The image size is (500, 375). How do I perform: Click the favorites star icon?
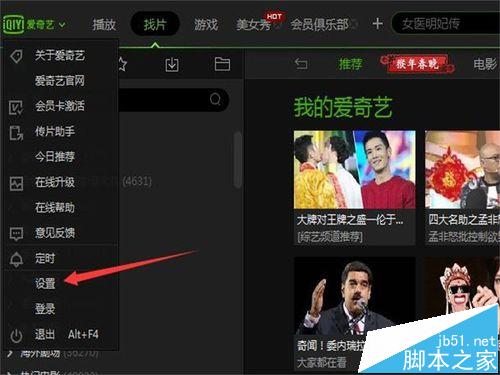(123, 64)
